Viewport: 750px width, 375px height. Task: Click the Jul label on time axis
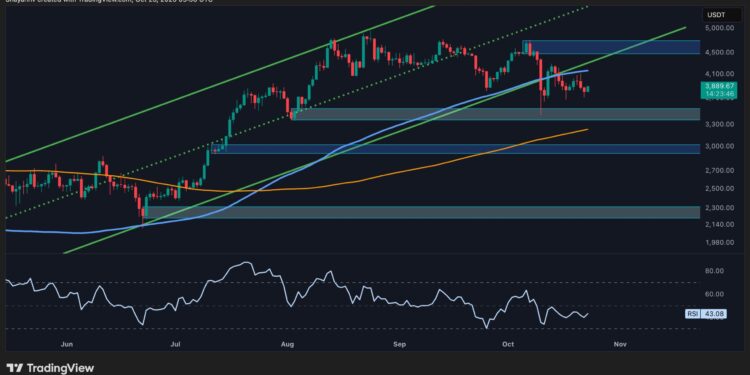[x=177, y=344]
